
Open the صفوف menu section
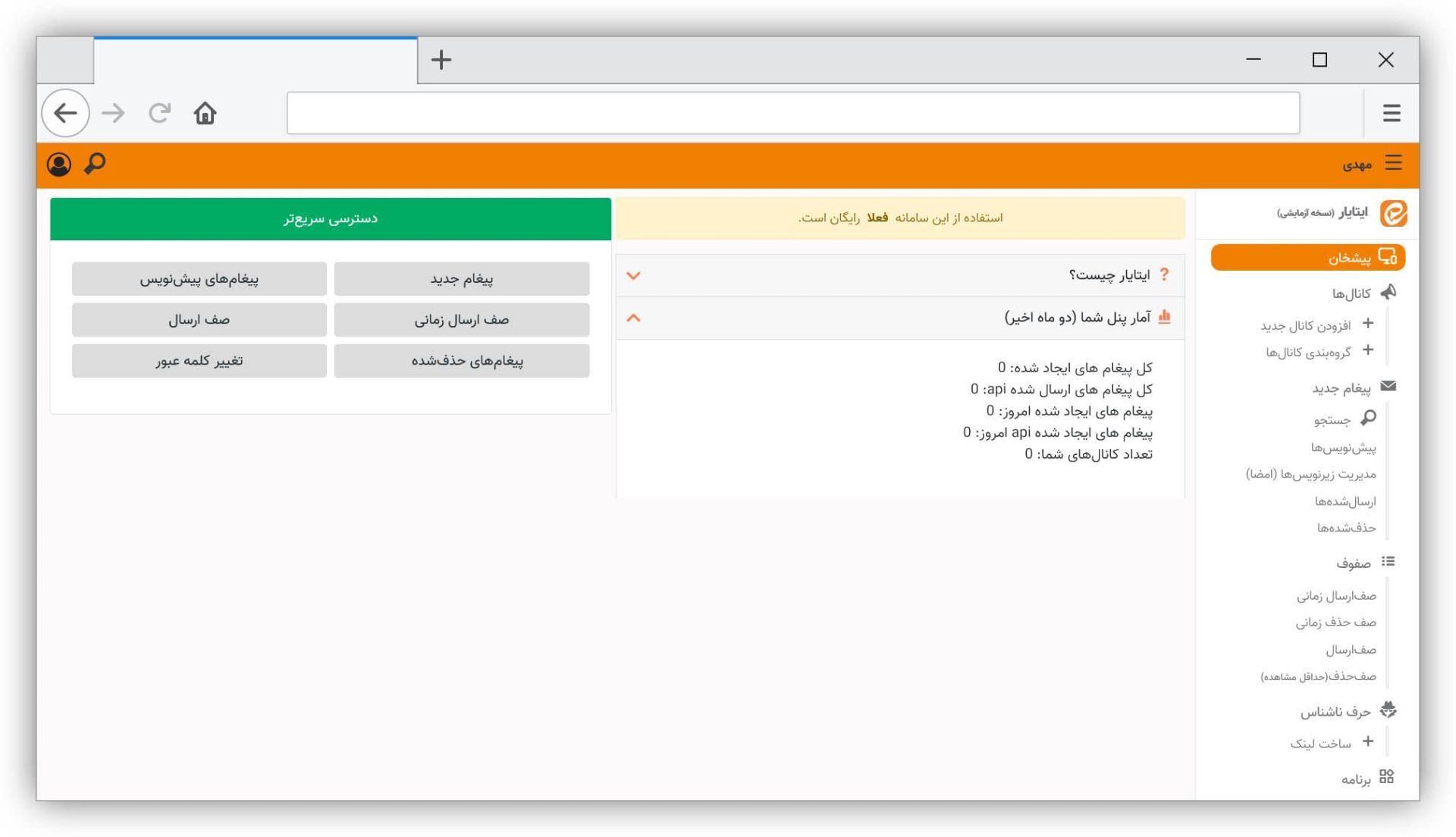pyautogui.click(x=1354, y=563)
